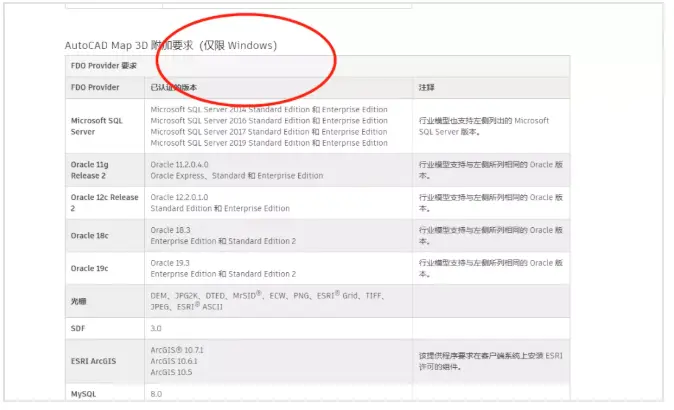Select the 'Oracle 11.2.0.4.0' version text
Viewport: 674px width, 410px height.
pos(179,165)
